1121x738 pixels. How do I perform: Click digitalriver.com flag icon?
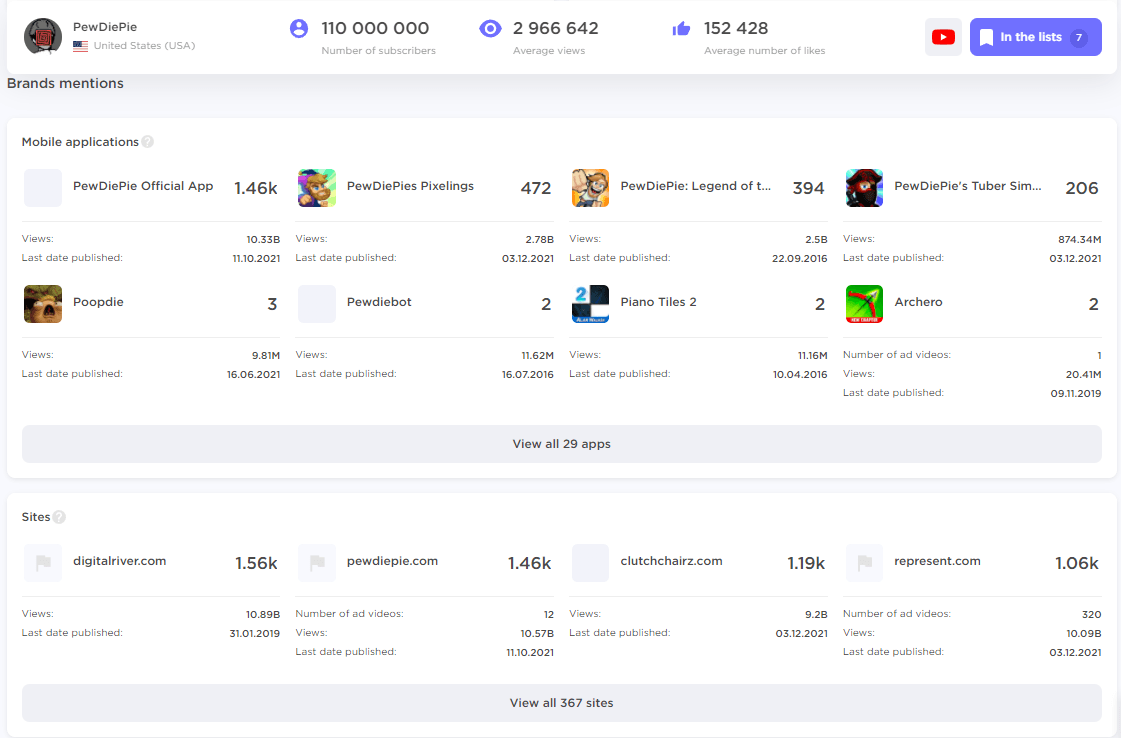tap(43, 563)
